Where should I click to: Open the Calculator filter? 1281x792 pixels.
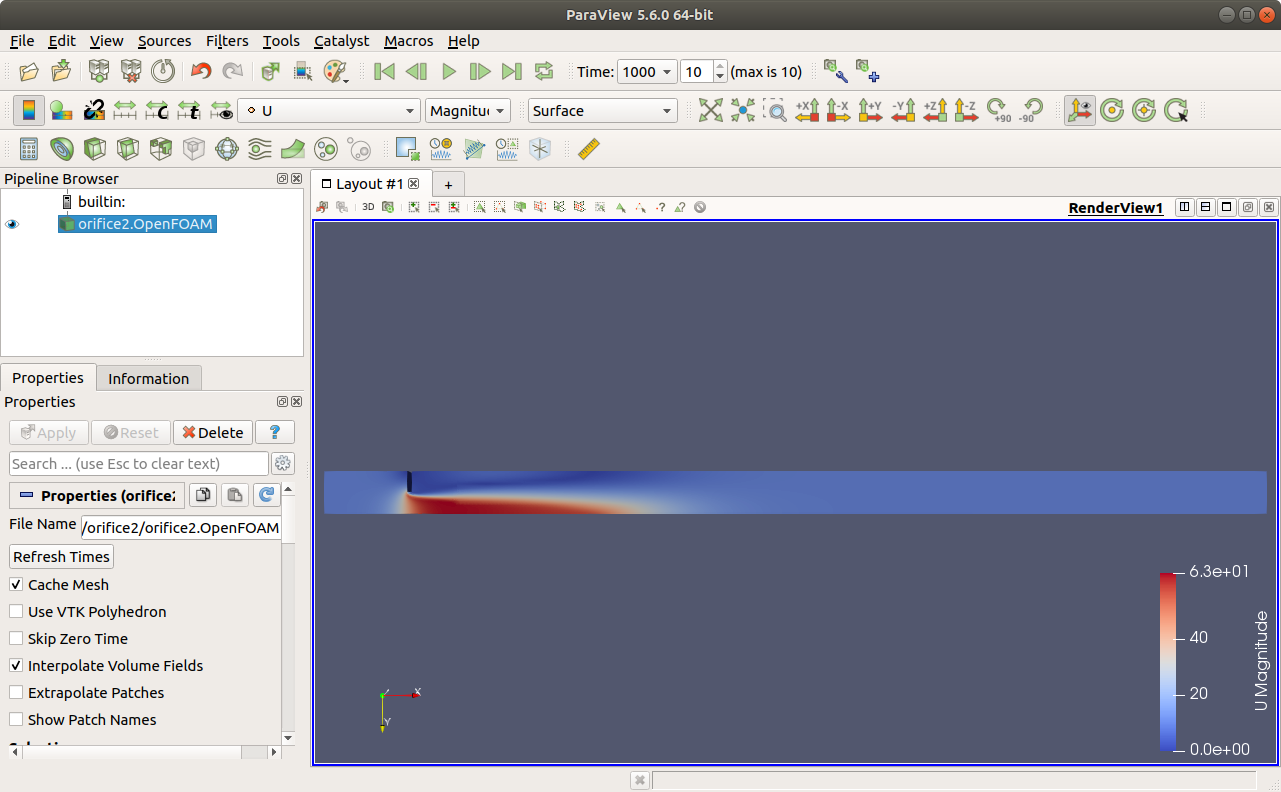click(x=29, y=149)
